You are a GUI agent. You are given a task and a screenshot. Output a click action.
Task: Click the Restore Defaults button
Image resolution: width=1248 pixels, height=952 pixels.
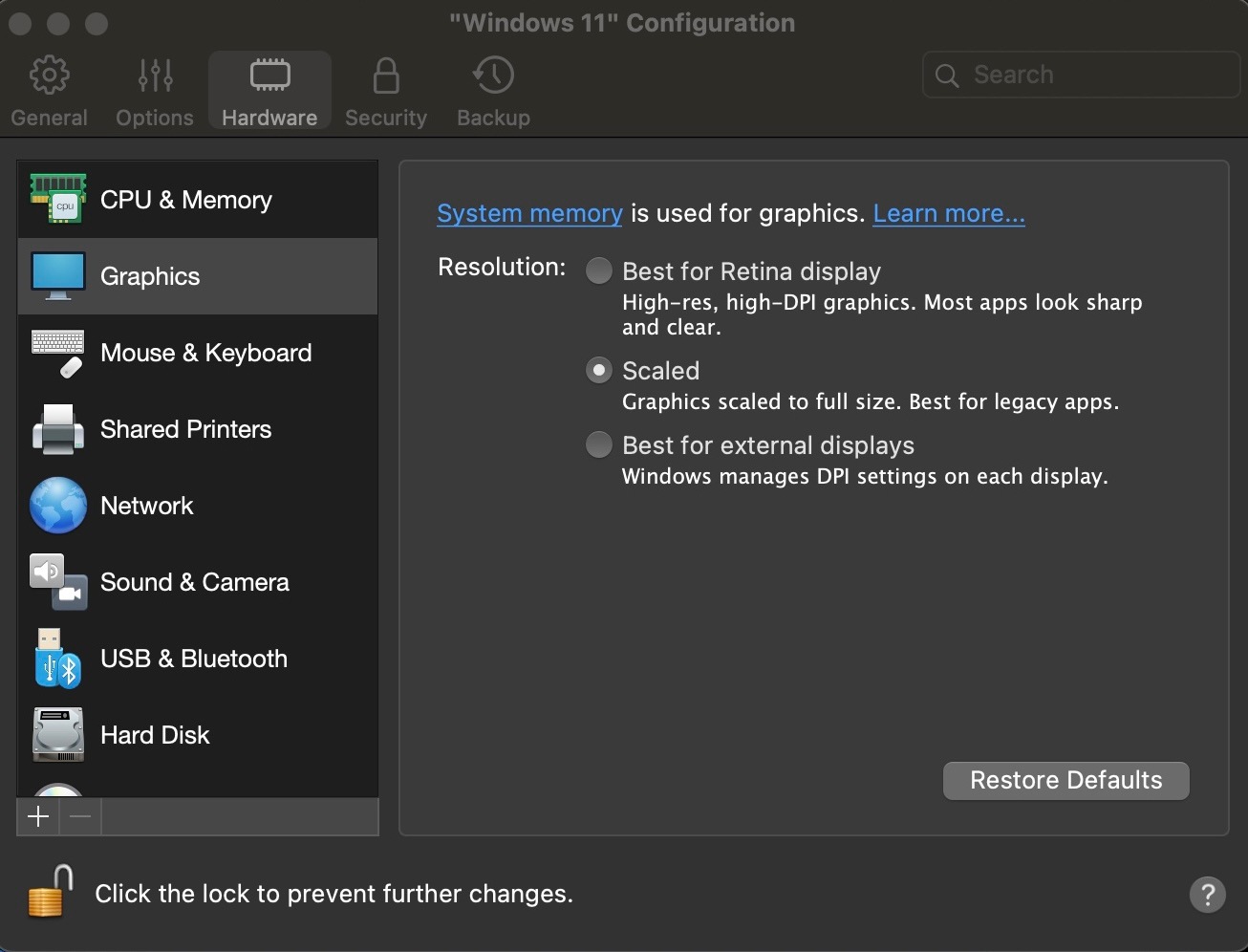pyautogui.click(x=1066, y=781)
